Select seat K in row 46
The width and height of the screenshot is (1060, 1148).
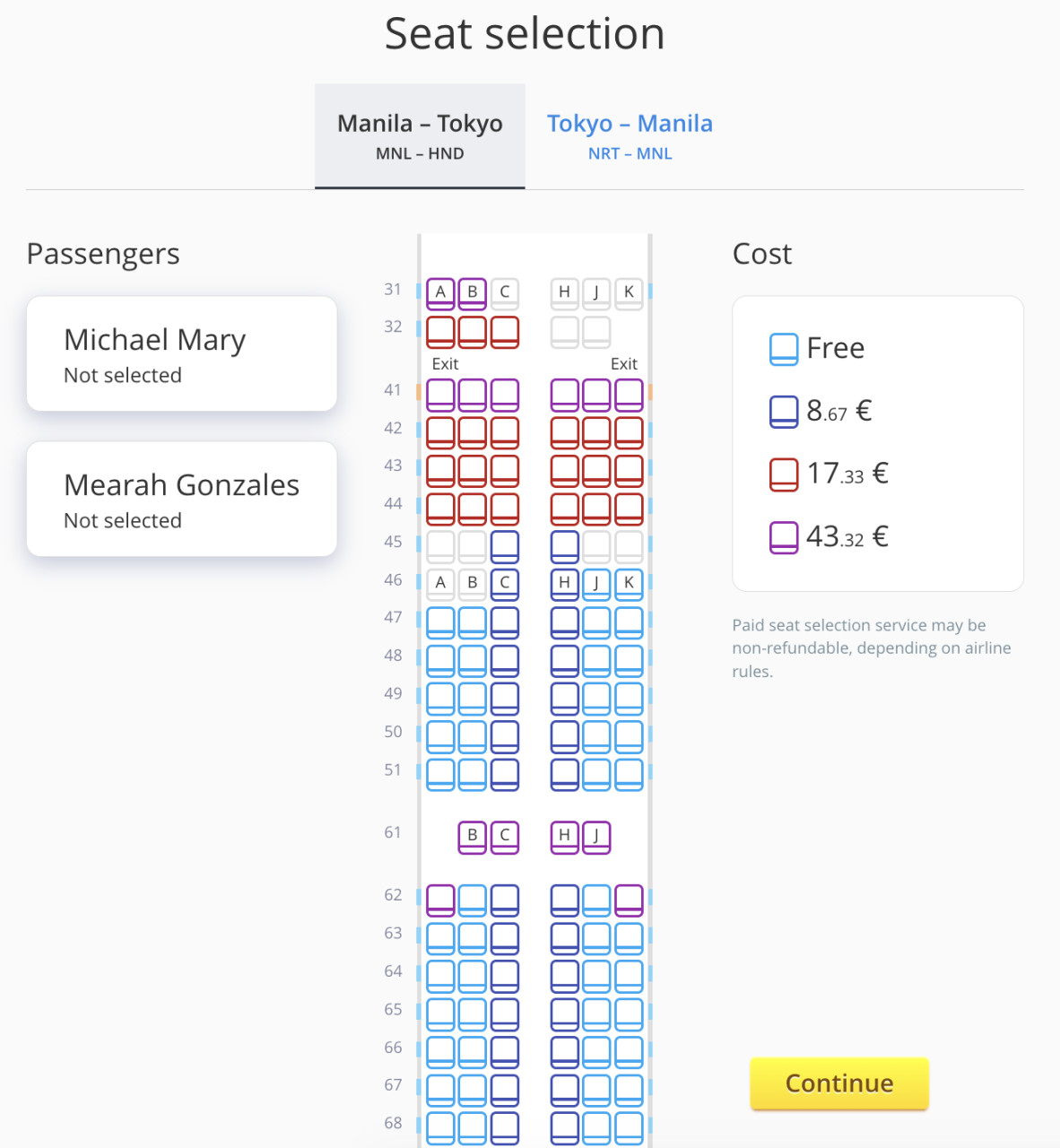(x=629, y=583)
